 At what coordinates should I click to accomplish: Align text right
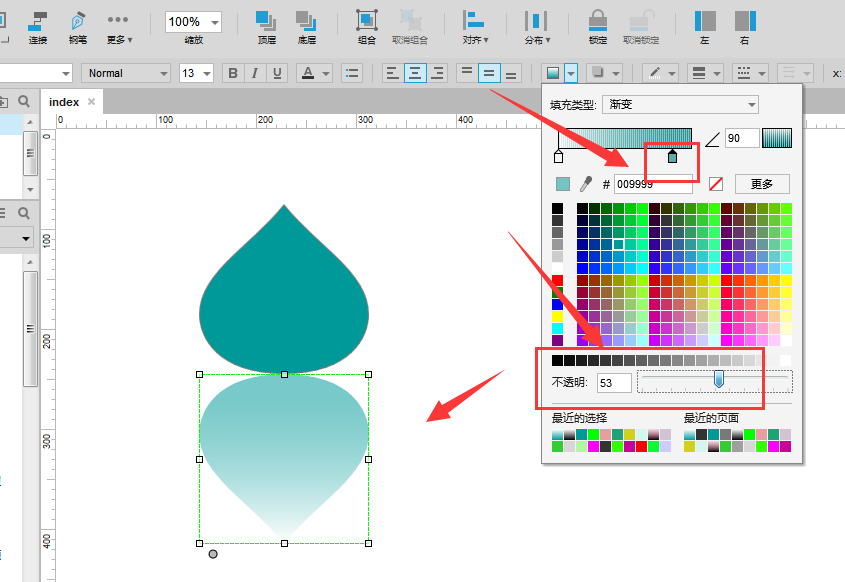(x=438, y=73)
